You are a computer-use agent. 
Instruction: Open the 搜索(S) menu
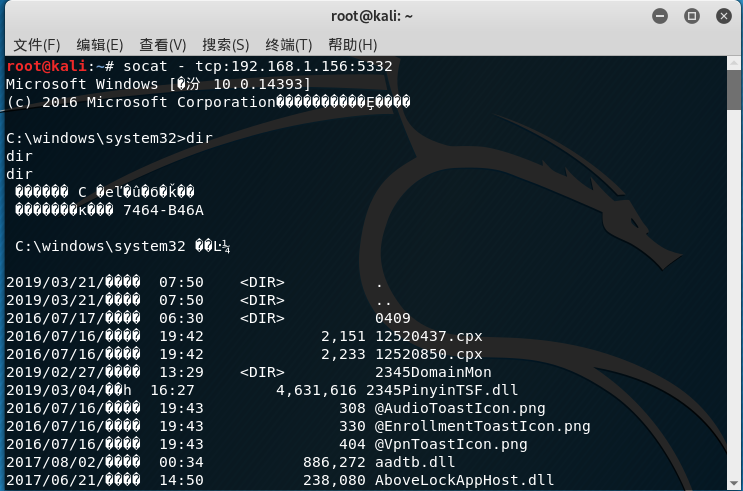point(226,45)
